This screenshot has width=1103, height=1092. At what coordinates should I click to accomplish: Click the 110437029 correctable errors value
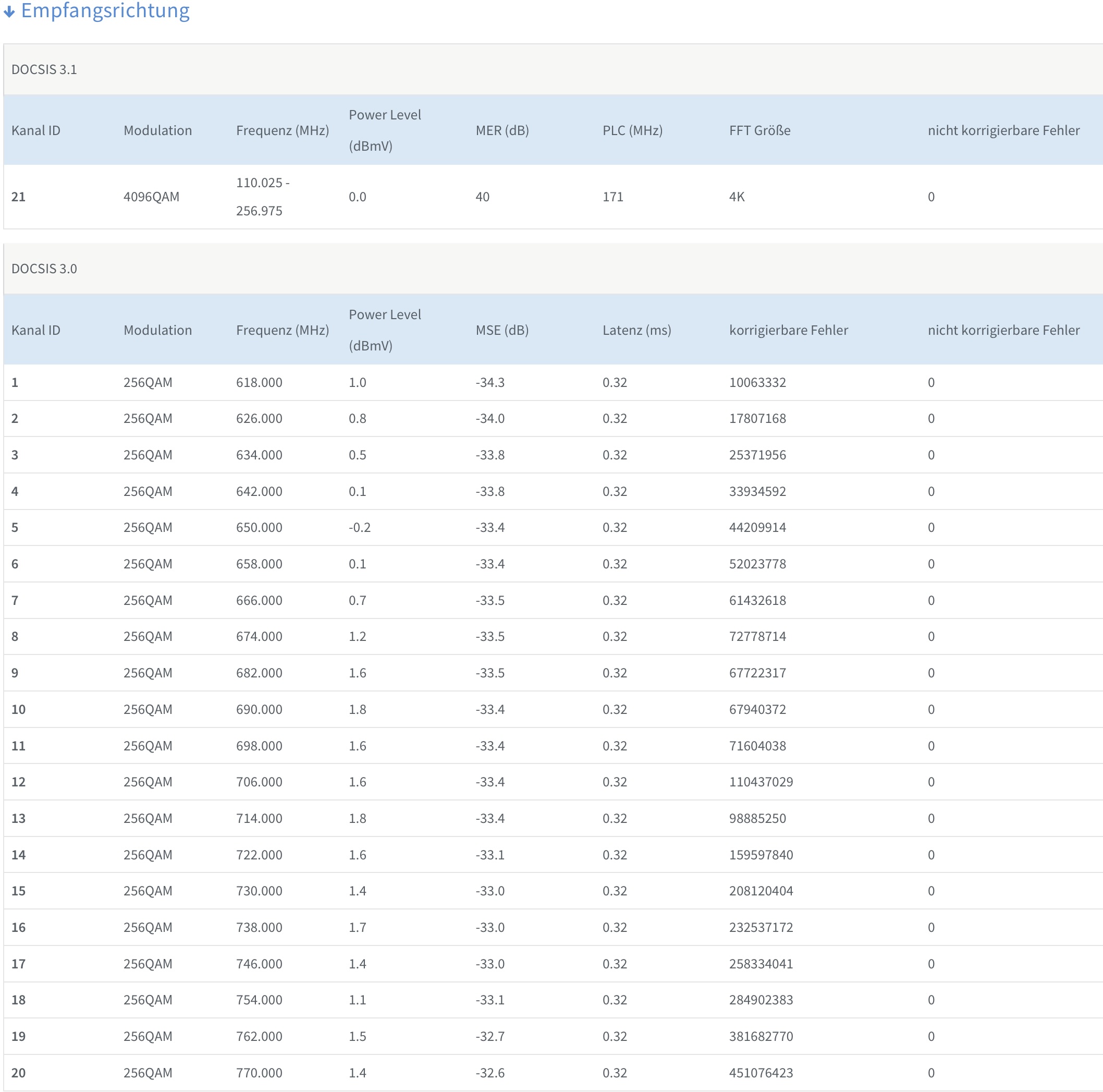(x=761, y=782)
